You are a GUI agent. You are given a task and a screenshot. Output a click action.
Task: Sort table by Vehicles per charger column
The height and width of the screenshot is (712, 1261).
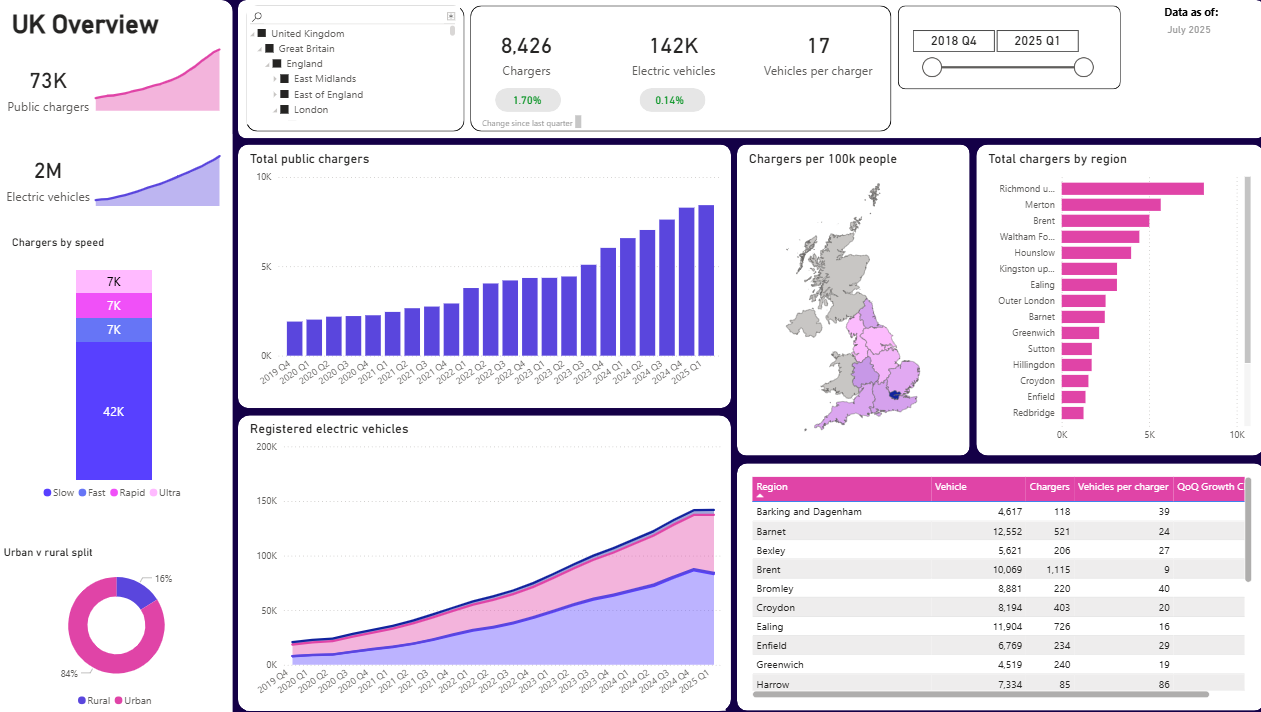click(x=1122, y=487)
